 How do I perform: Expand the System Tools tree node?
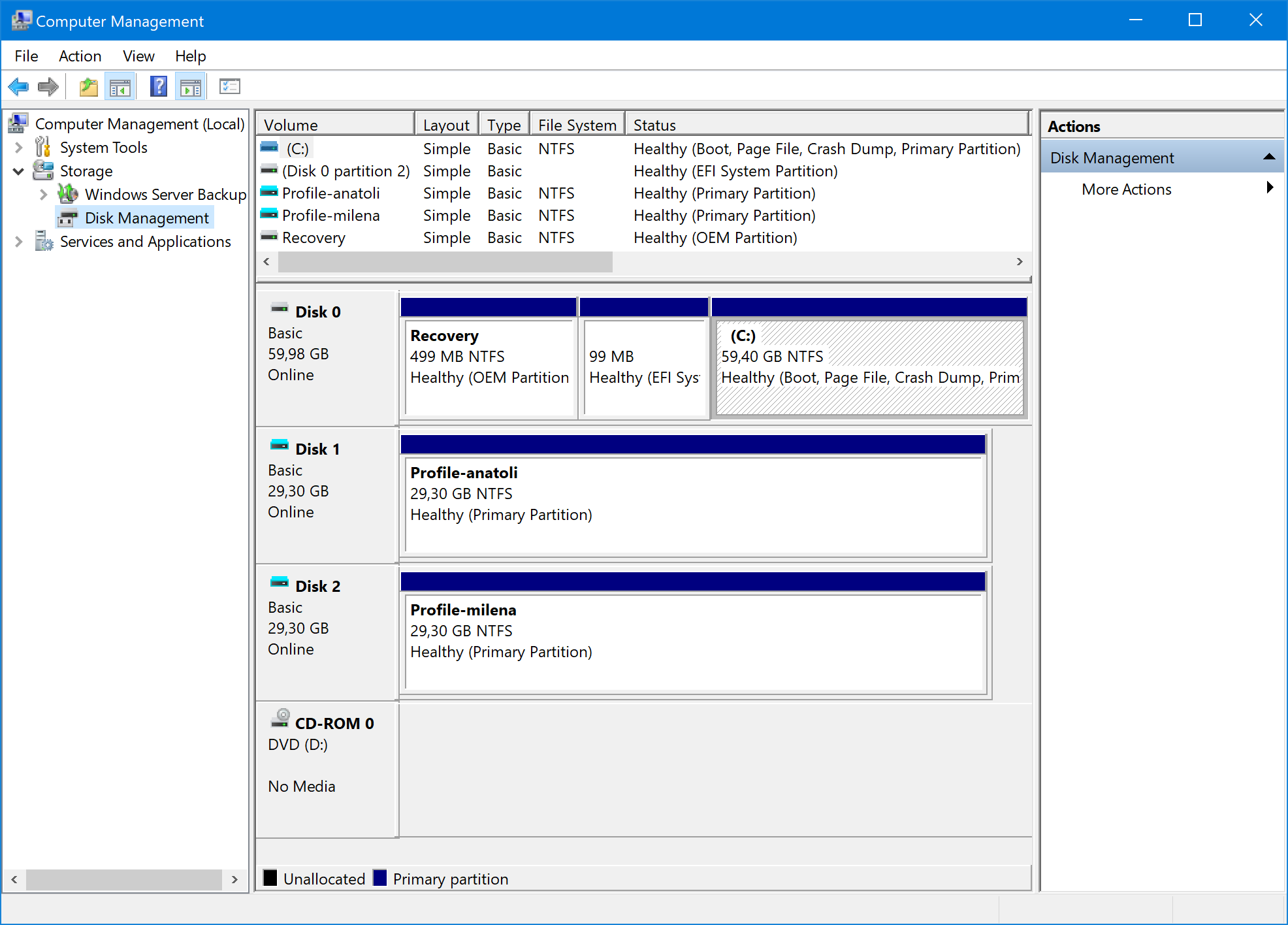[x=18, y=147]
